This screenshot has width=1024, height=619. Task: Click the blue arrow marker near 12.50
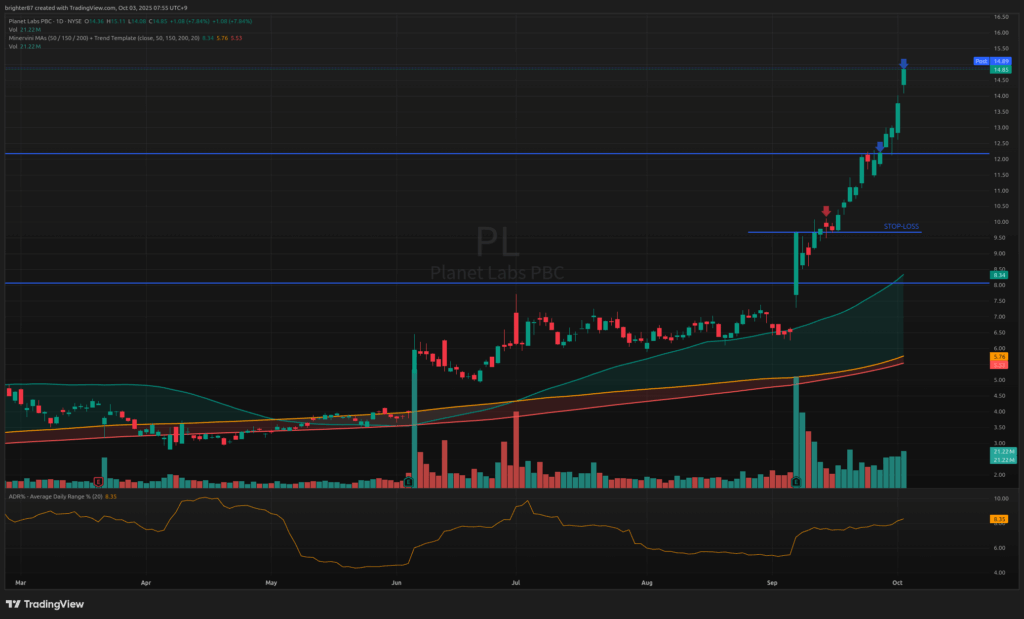point(879,146)
